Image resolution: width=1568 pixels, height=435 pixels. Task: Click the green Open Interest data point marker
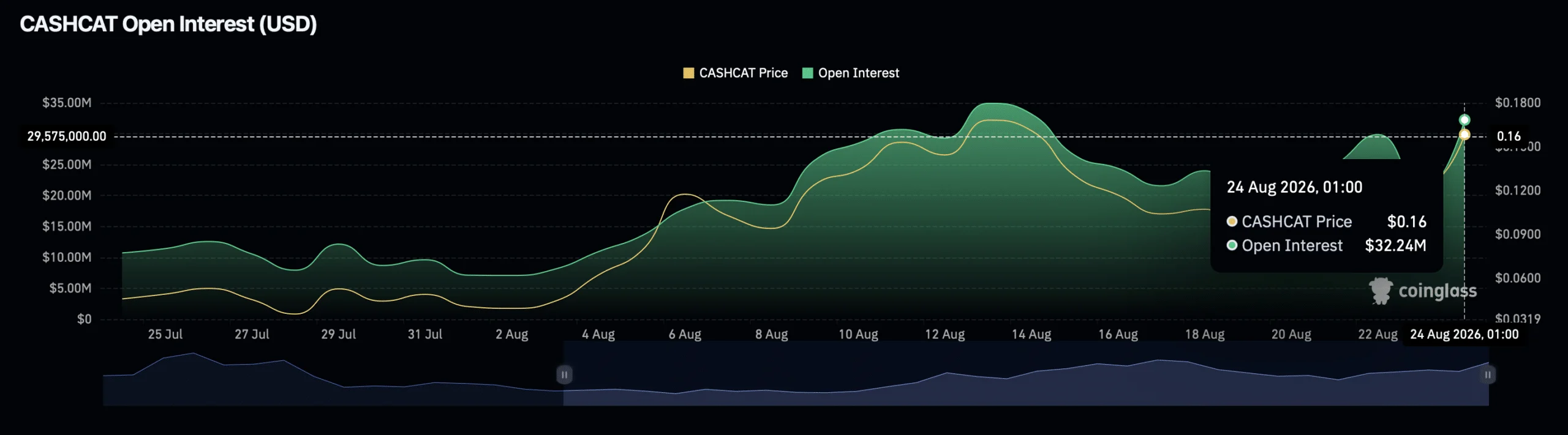point(1464,120)
